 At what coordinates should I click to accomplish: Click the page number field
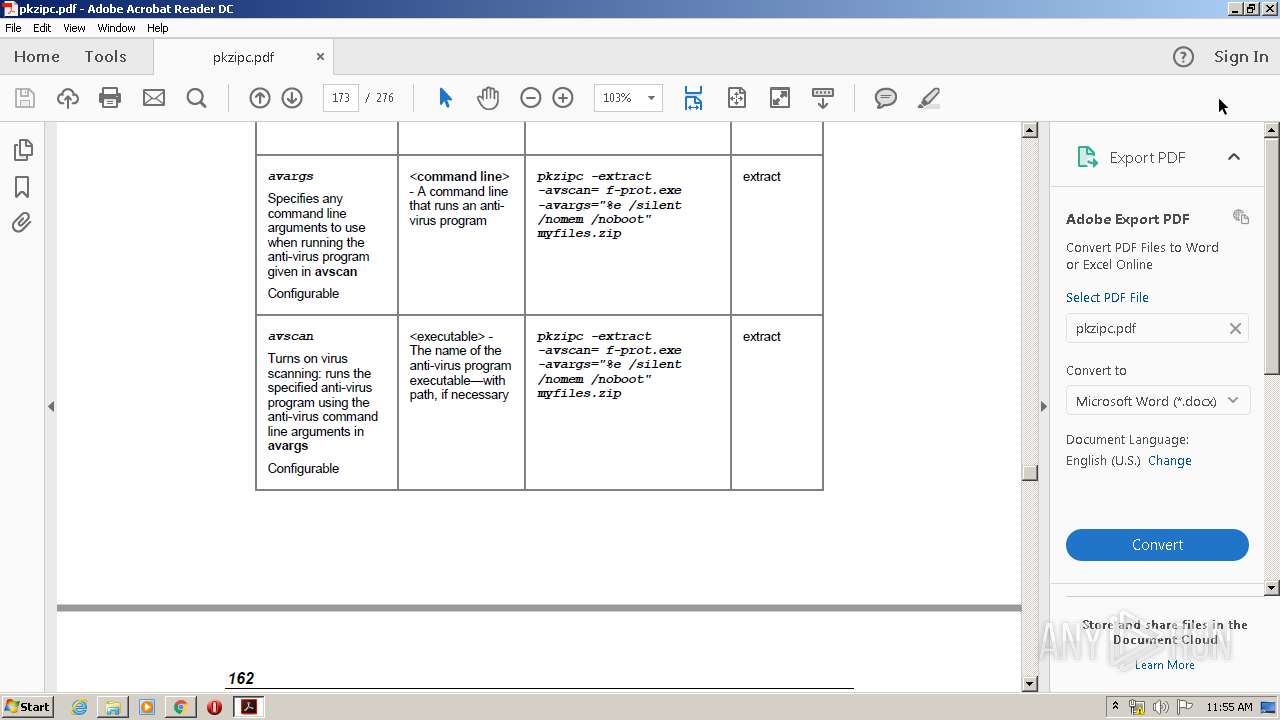coord(341,98)
